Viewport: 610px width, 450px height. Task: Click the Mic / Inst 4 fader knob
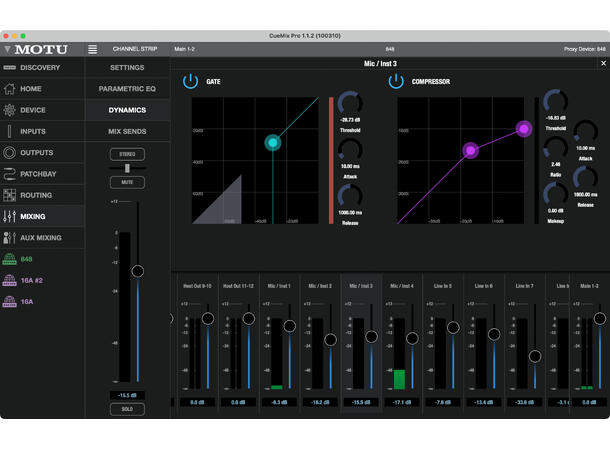(x=412, y=338)
